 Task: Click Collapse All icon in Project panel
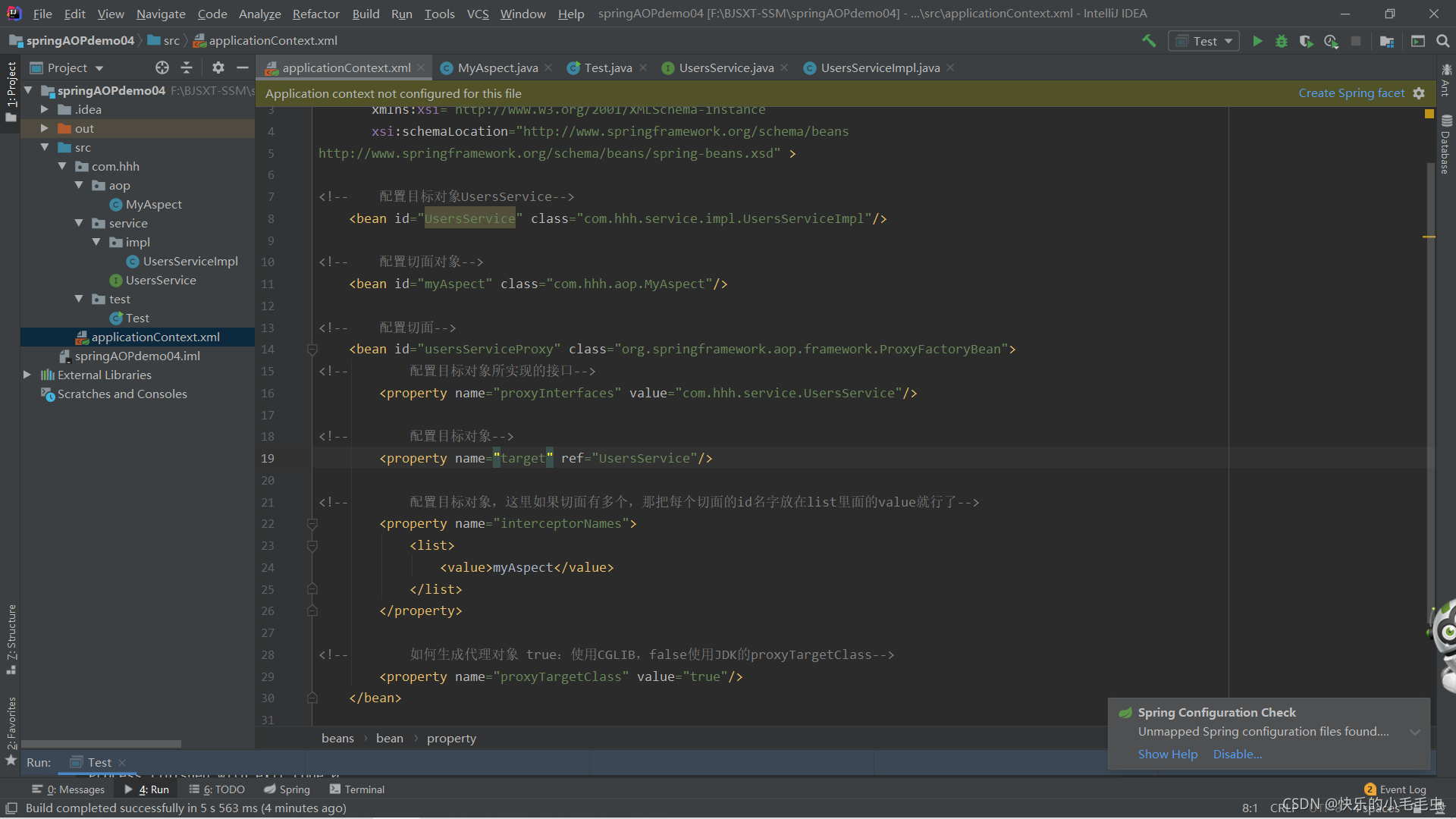[x=187, y=67]
